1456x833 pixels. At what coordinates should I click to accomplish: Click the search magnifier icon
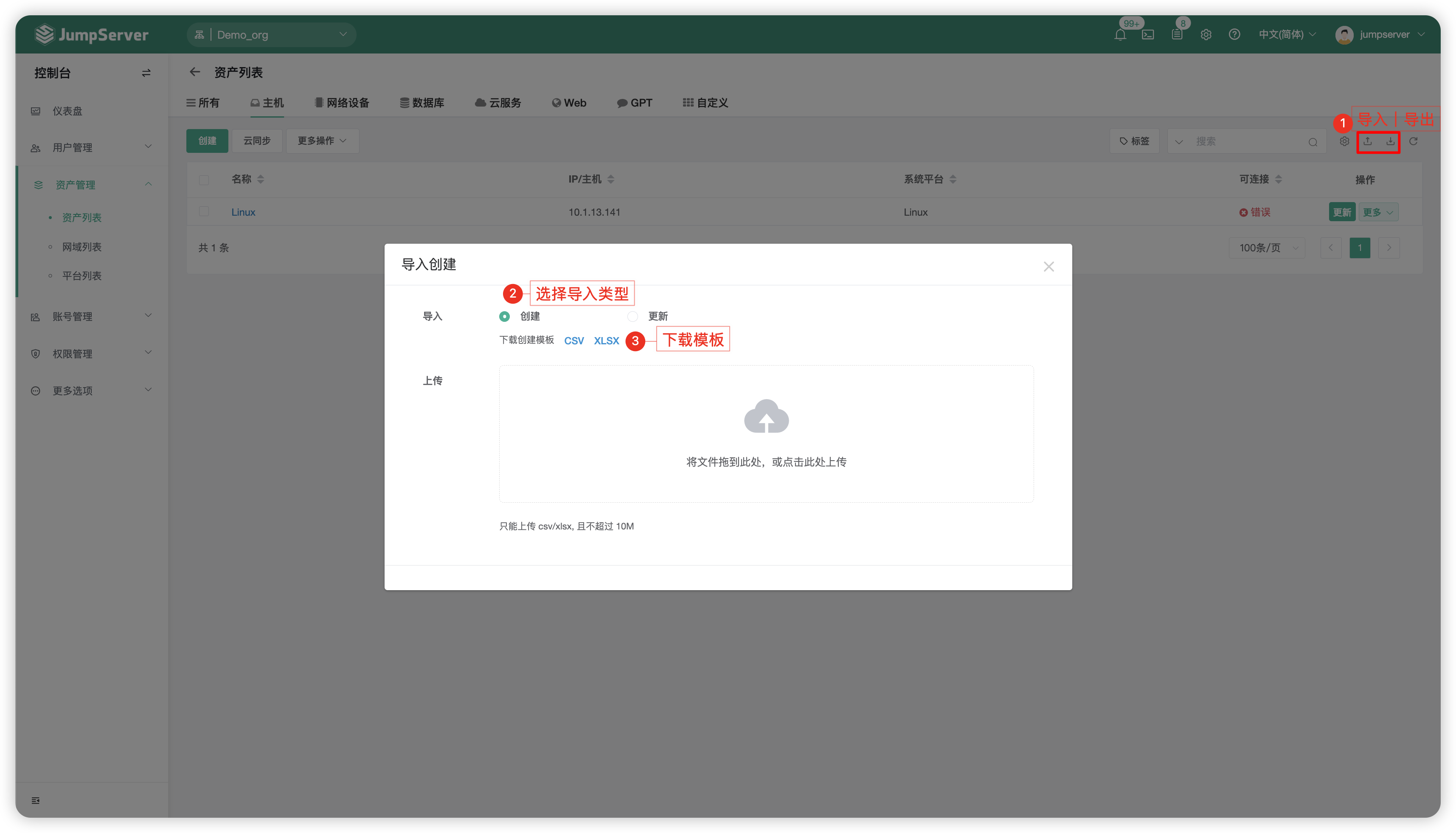1313,142
